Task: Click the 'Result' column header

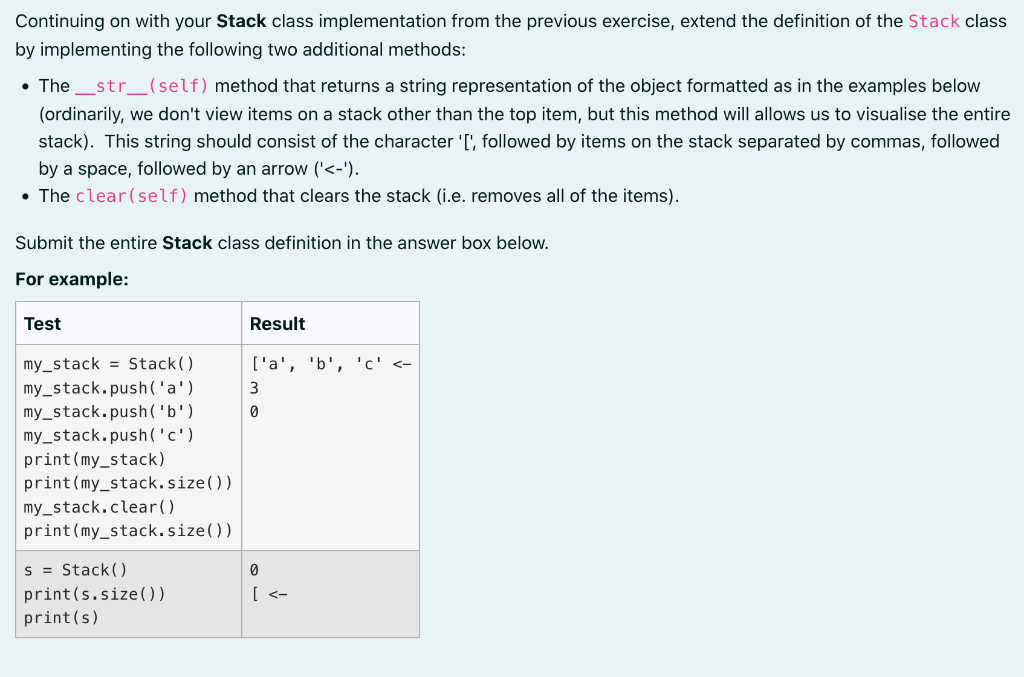Action: point(278,324)
